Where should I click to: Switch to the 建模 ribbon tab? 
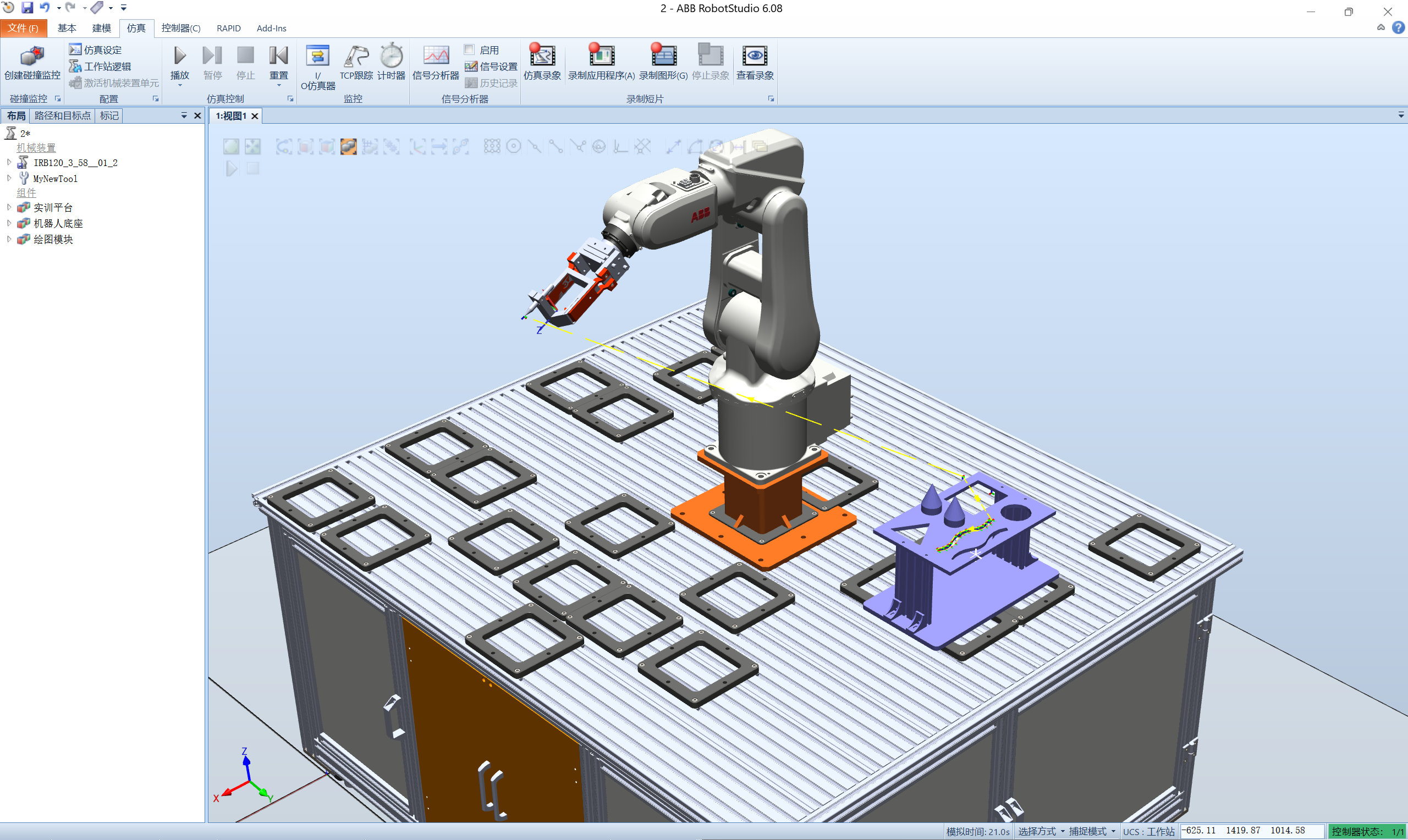pos(101,27)
